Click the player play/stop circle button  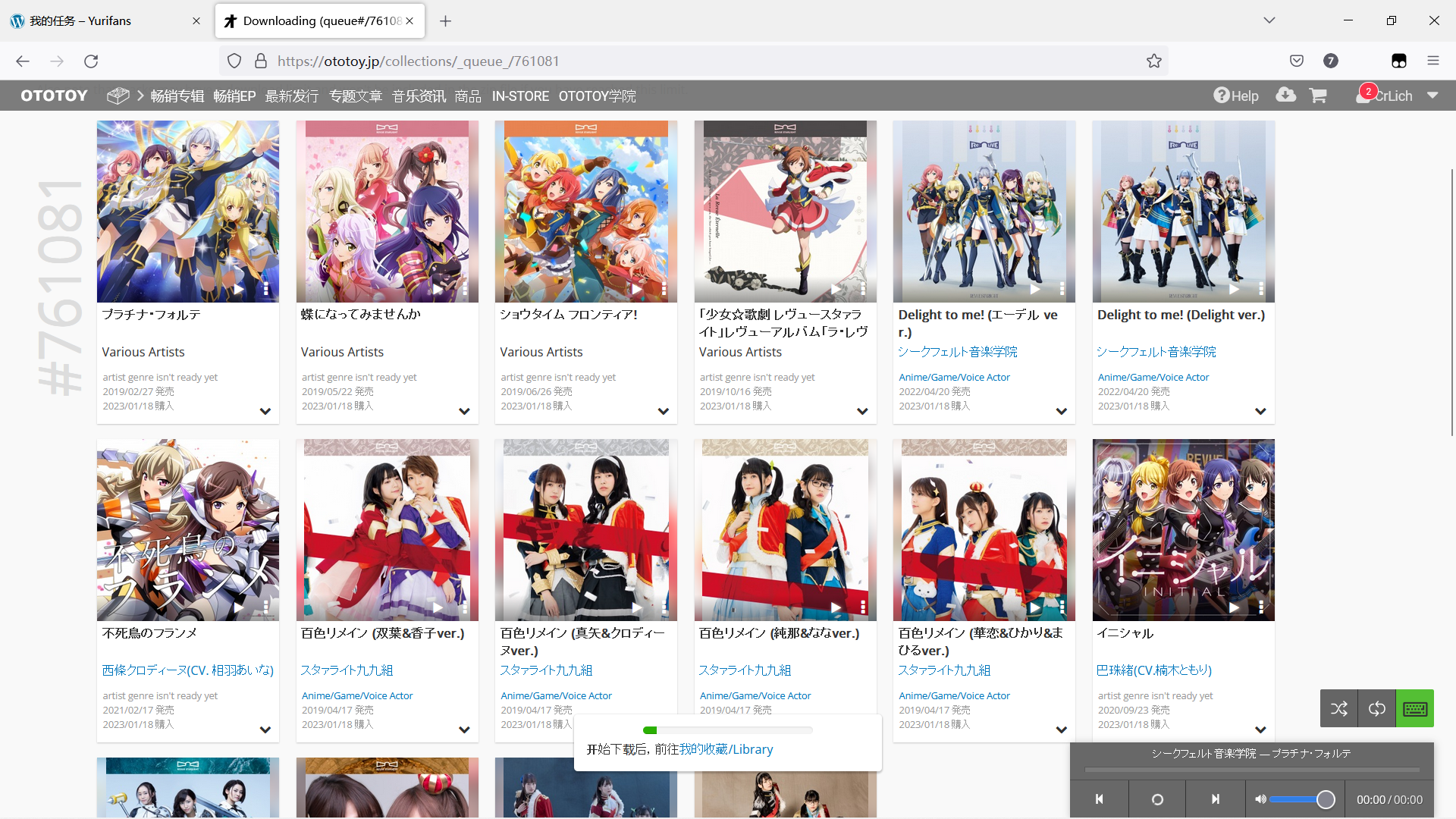pyautogui.click(x=1157, y=799)
